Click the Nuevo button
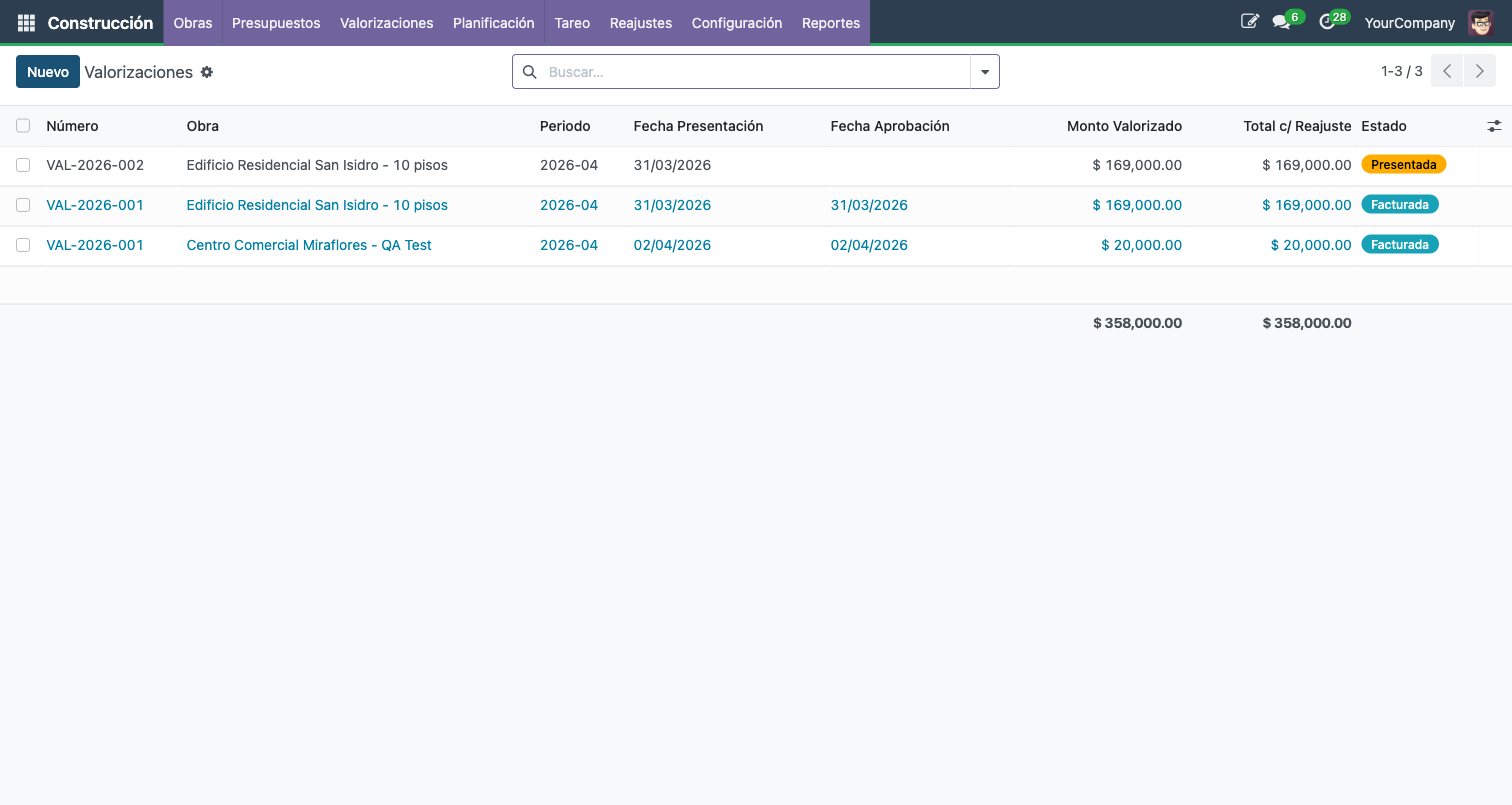1512x805 pixels. pos(48,72)
